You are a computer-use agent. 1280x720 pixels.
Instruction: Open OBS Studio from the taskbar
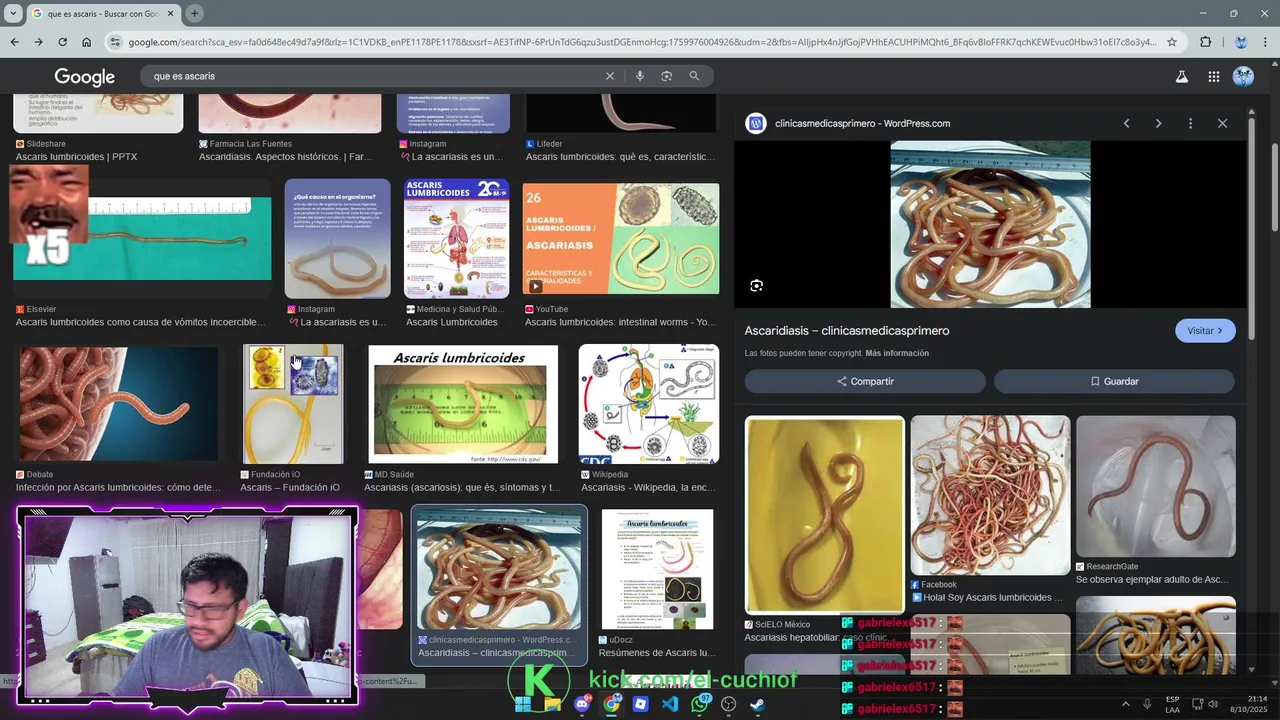click(729, 704)
